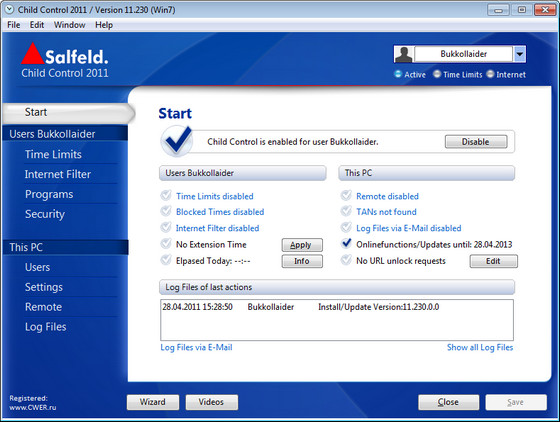Open the File menu
560x422 pixels.
14,25
